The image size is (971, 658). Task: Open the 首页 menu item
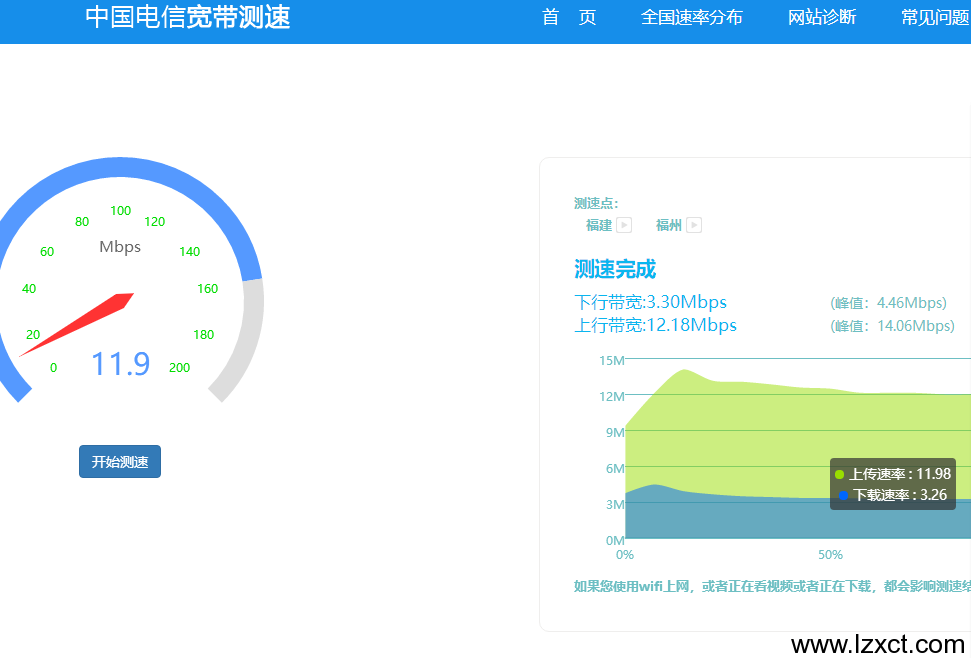coord(569,17)
